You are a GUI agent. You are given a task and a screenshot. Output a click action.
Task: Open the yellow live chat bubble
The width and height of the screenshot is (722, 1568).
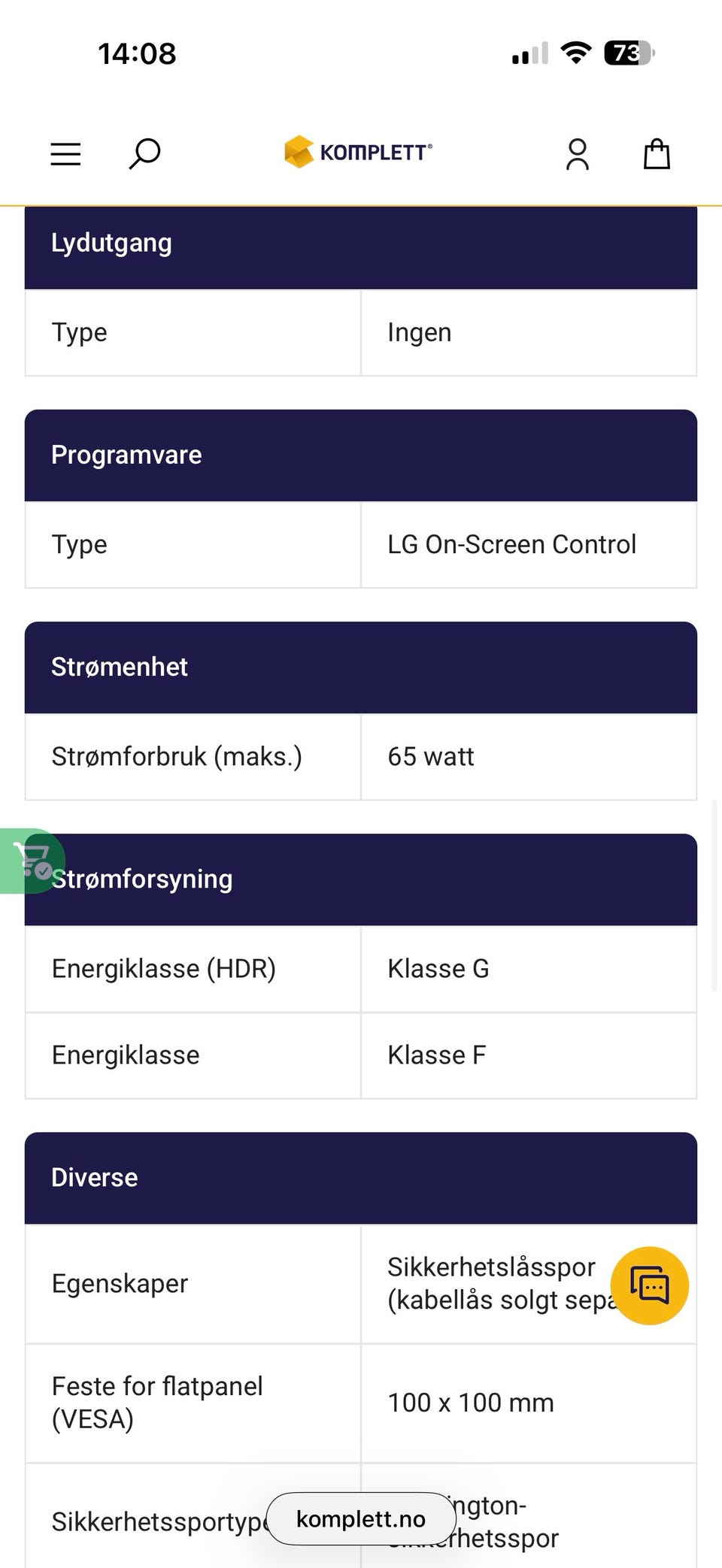point(650,1285)
